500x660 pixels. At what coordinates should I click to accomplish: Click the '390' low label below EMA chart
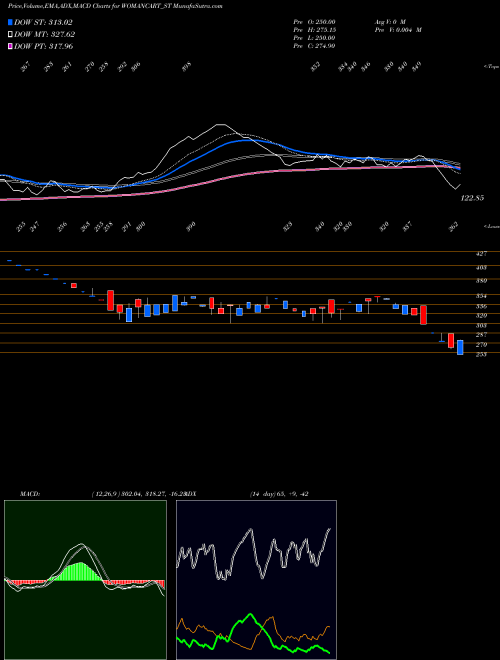[x=191, y=227]
